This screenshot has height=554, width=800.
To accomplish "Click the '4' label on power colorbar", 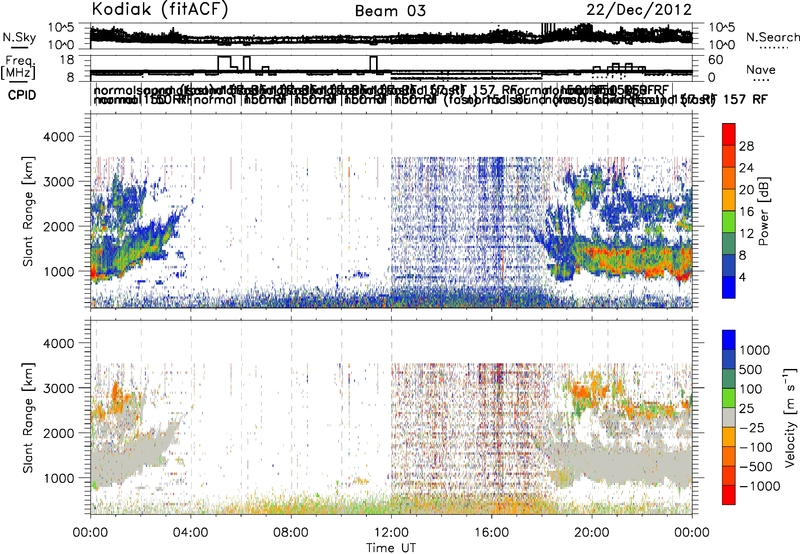I will pyautogui.click(x=742, y=277).
